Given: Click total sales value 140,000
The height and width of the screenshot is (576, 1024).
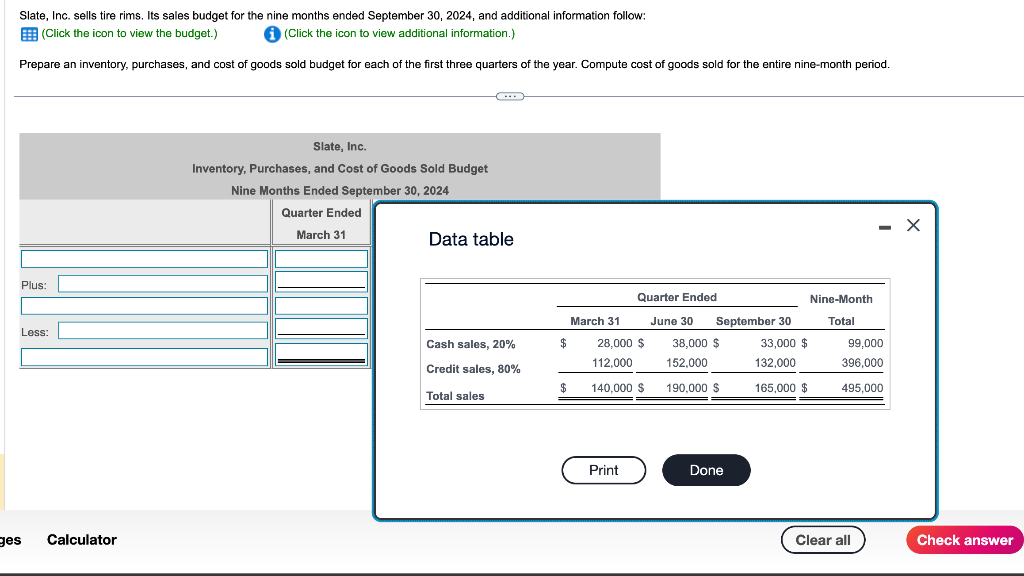Looking at the screenshot, I should [x=612, y=388].
